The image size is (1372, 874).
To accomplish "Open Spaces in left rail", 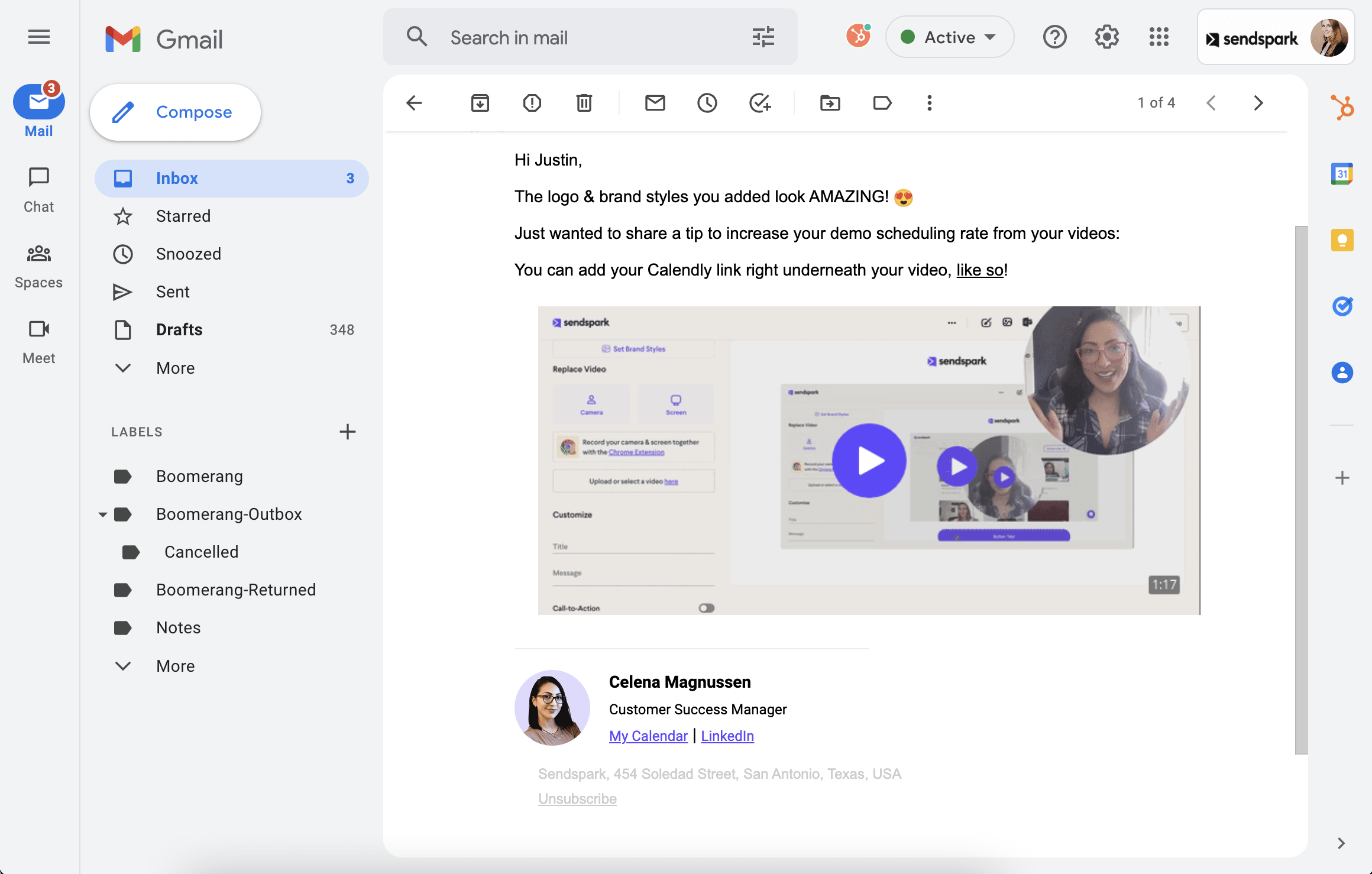I will point(39,266).
